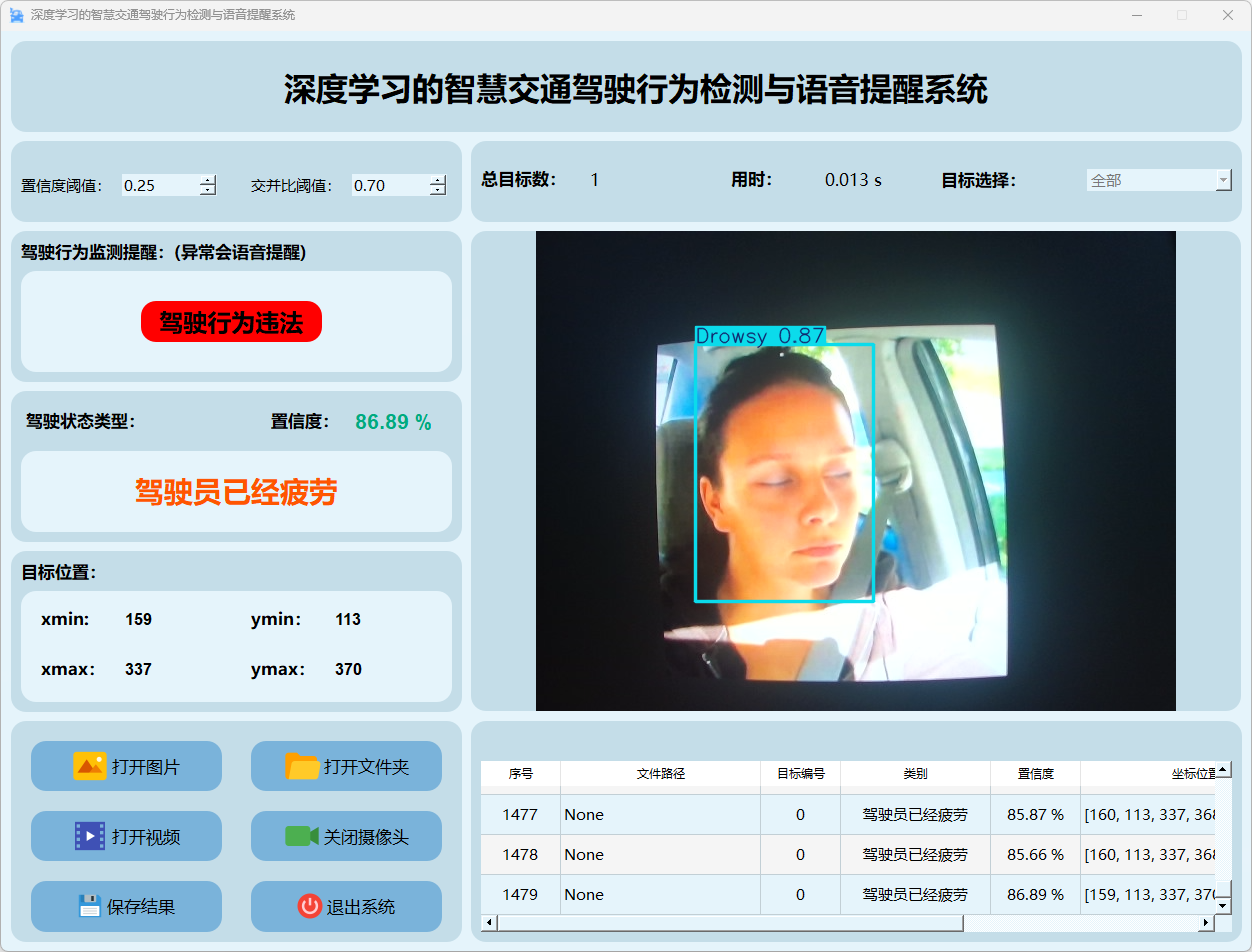Open the 目标选择 dropdown list
The image size is (1252, 952).
point(1223,180)
